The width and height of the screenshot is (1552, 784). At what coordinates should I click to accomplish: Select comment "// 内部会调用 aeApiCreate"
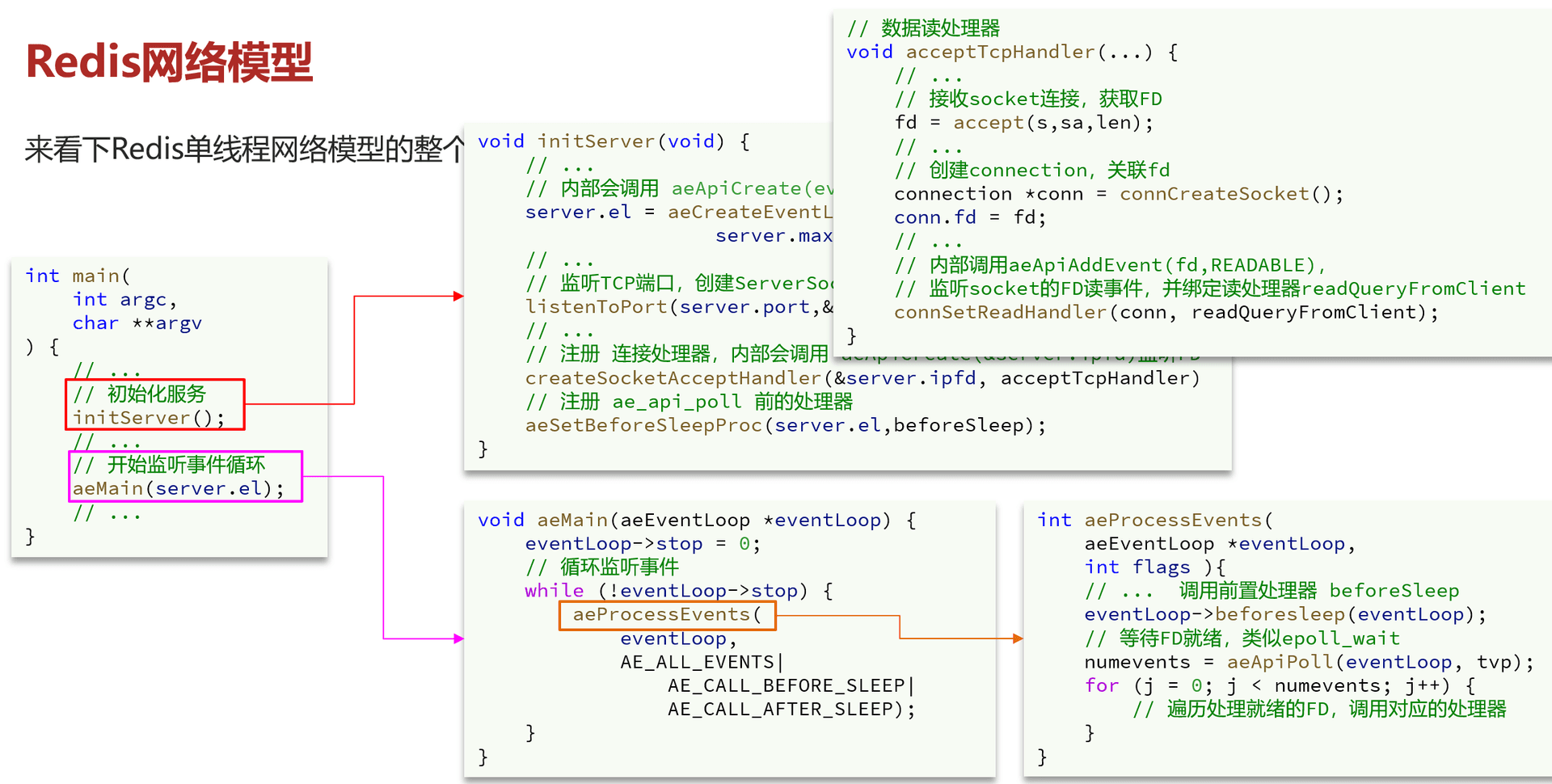point(679,188)
